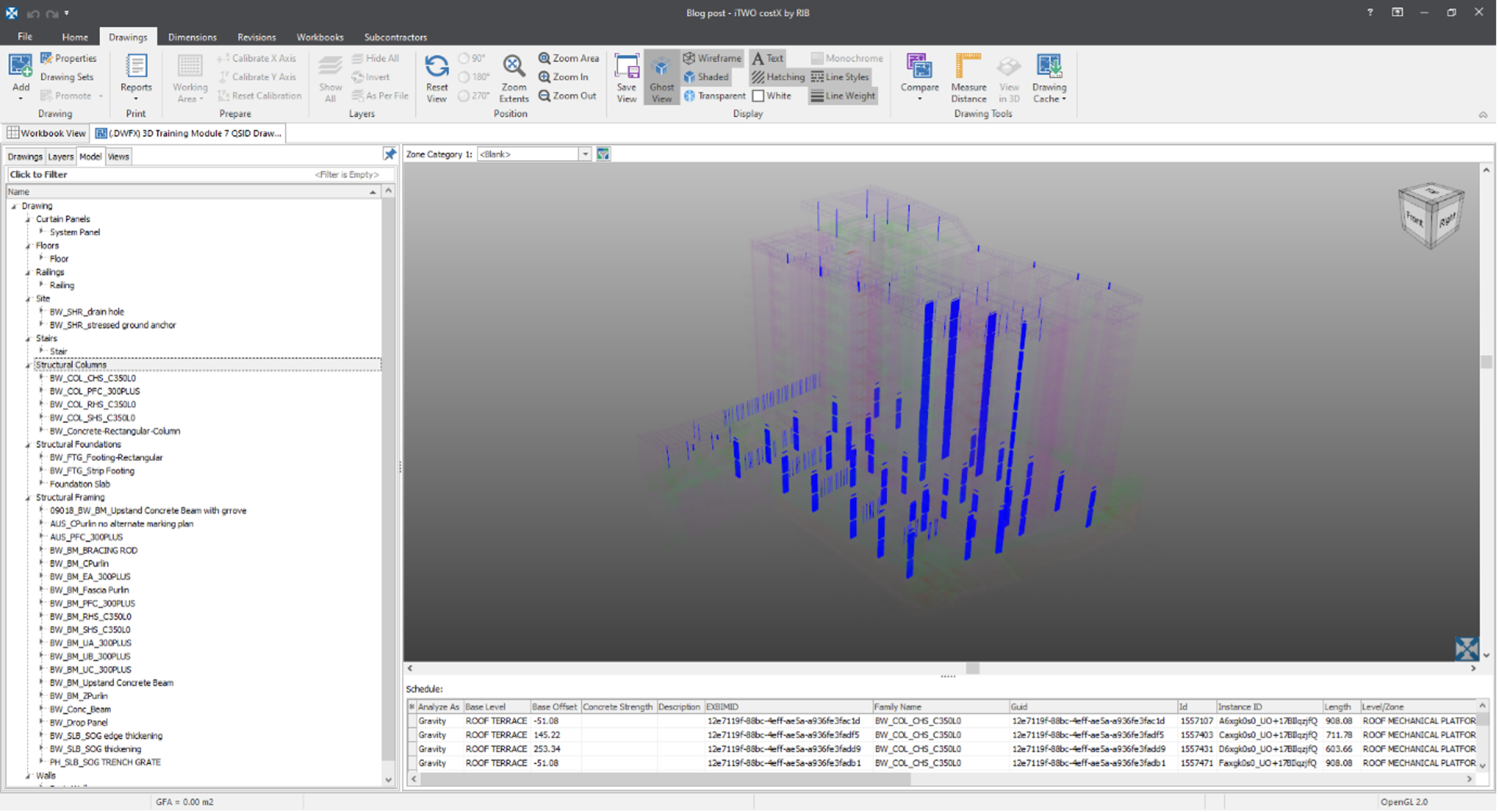Image resolution: width=1498 pixels, height=812 pixels.
Task: Open drawing Properties
Action: coord(68,58)
